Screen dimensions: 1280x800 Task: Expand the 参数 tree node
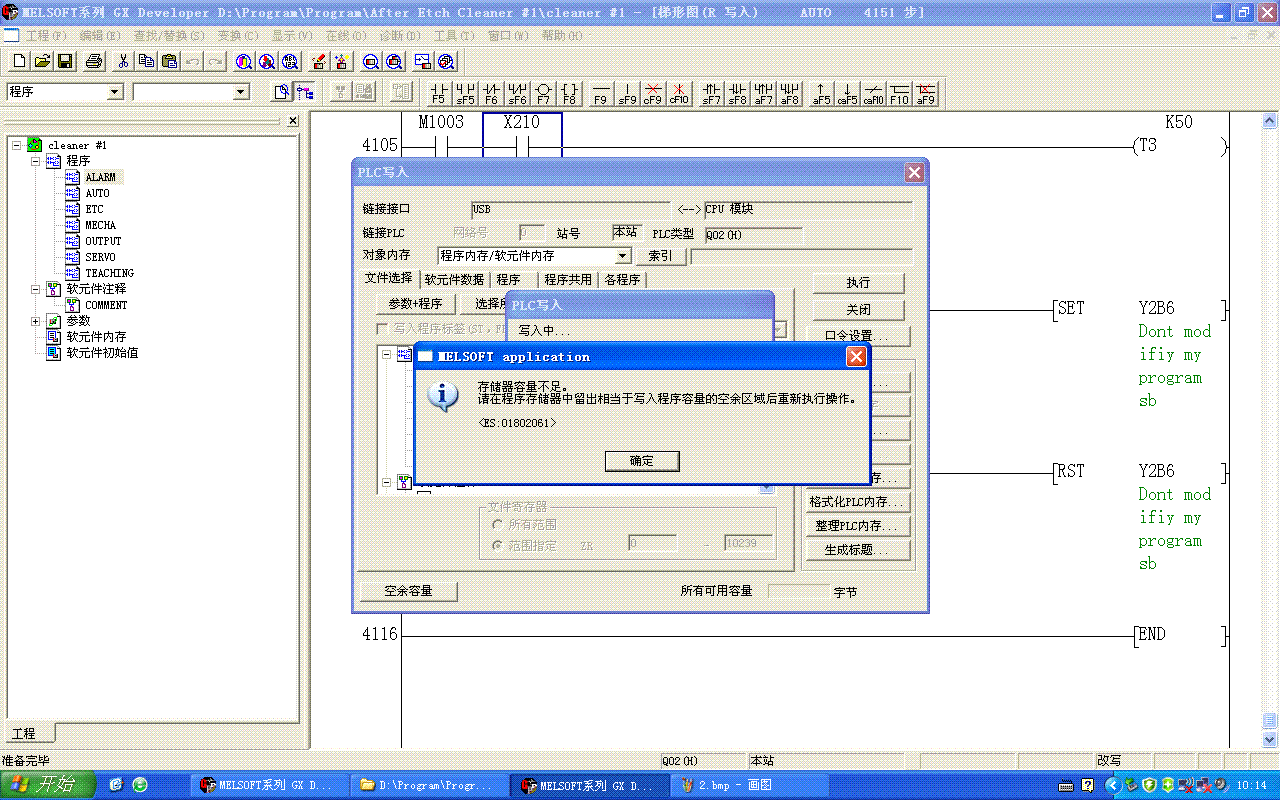(x=36, y=321)
